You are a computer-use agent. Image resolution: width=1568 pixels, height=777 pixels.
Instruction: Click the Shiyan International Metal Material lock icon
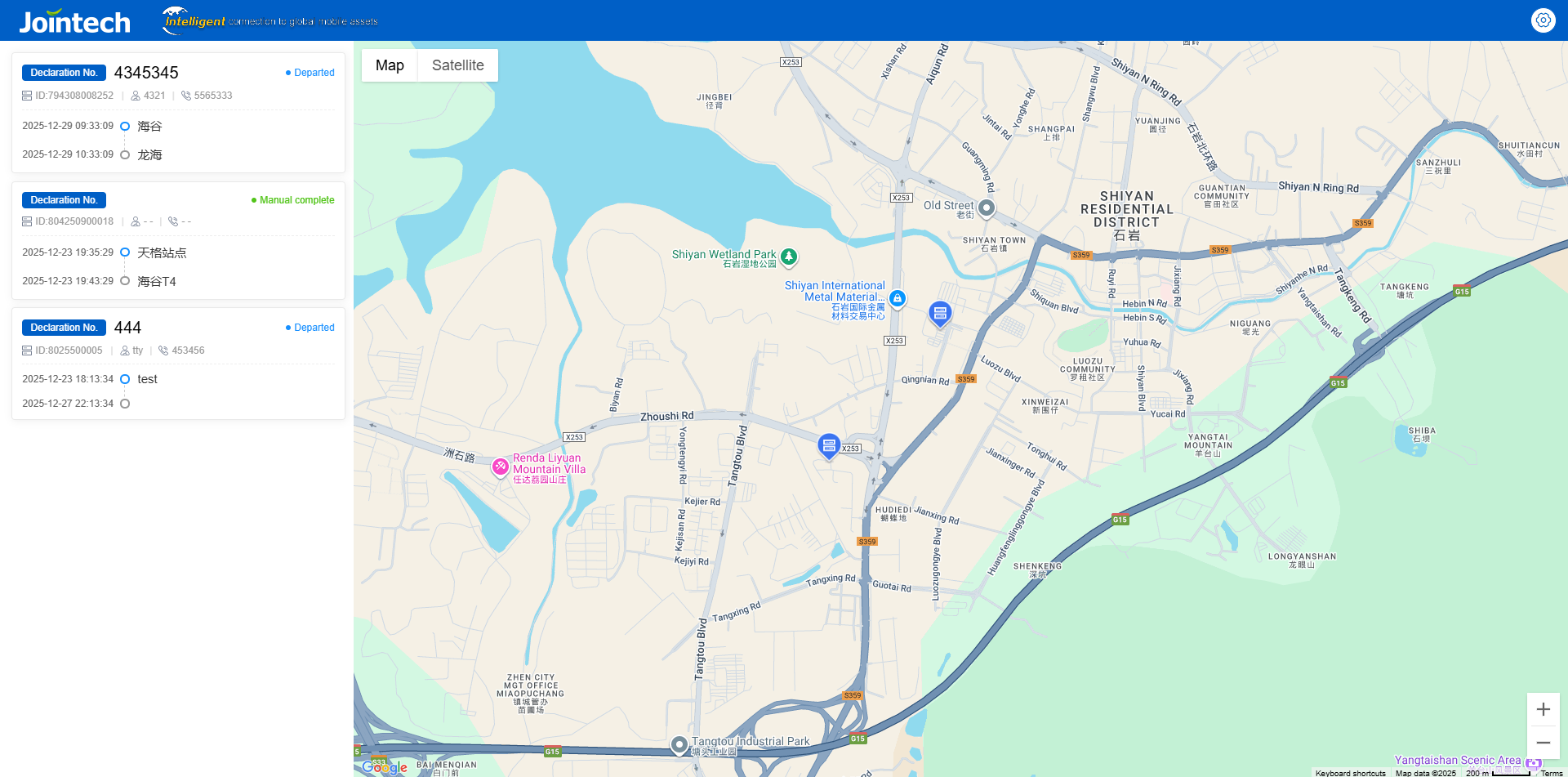tap(898, 298)
